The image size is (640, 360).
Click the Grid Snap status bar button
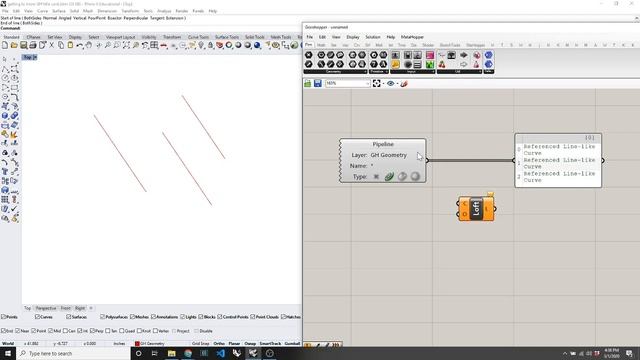coord(200,344)
